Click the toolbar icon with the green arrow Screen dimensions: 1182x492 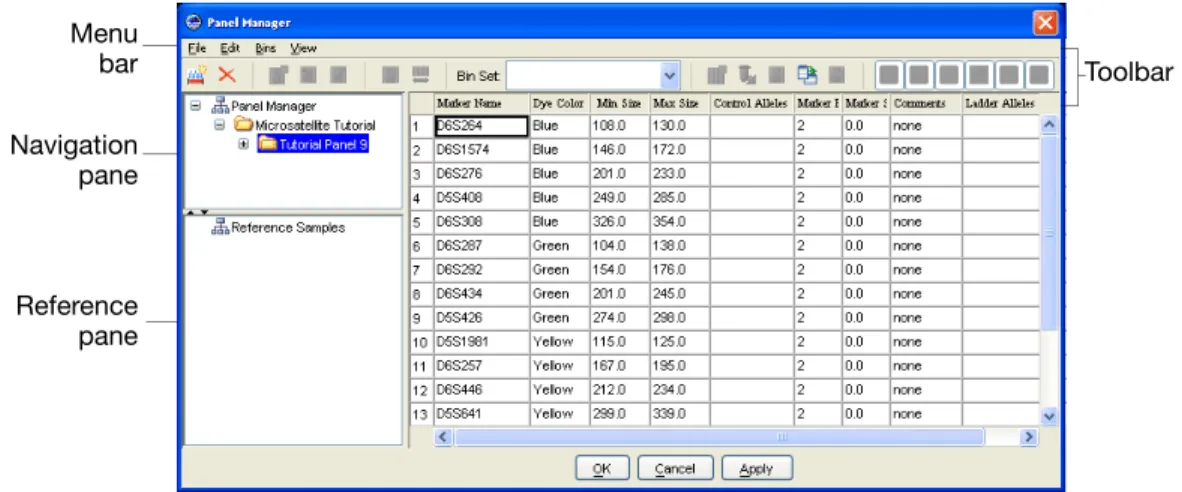click(x=807, y=75)
